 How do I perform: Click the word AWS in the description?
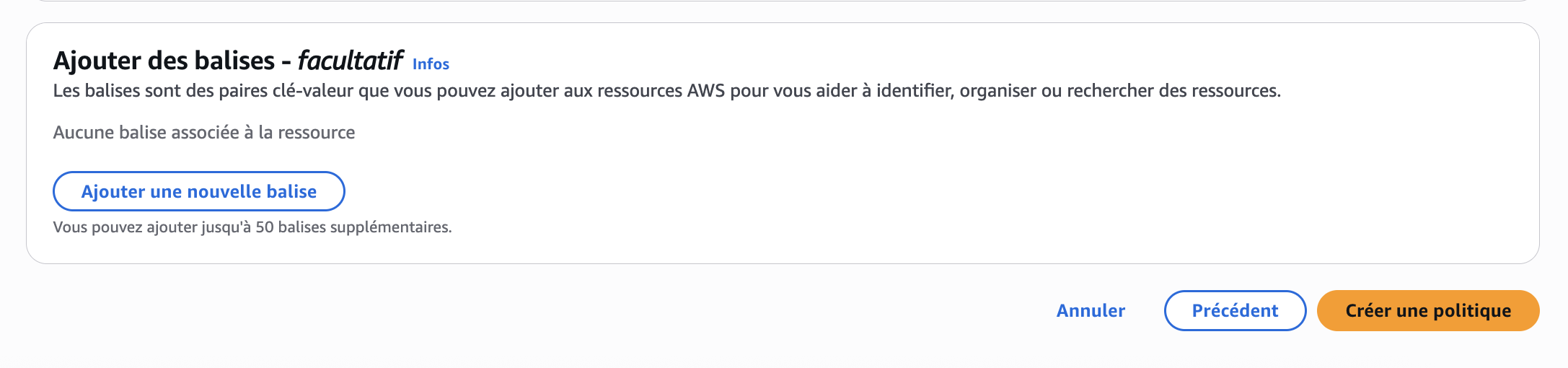[x=705, y=91]
